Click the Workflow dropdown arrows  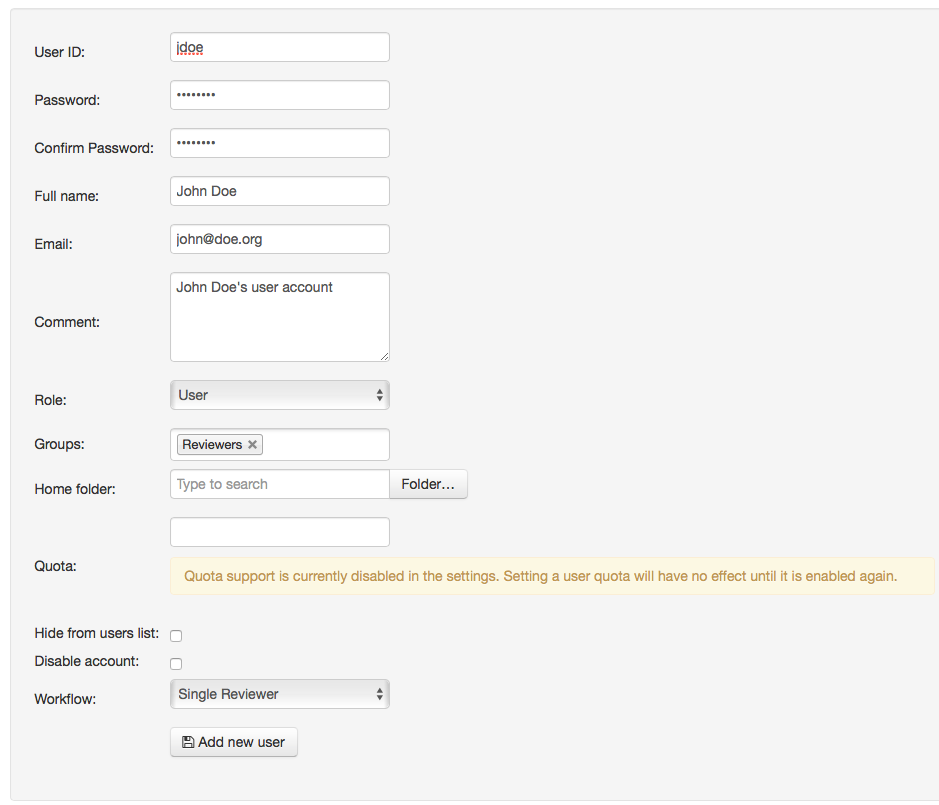pos(379,694)
